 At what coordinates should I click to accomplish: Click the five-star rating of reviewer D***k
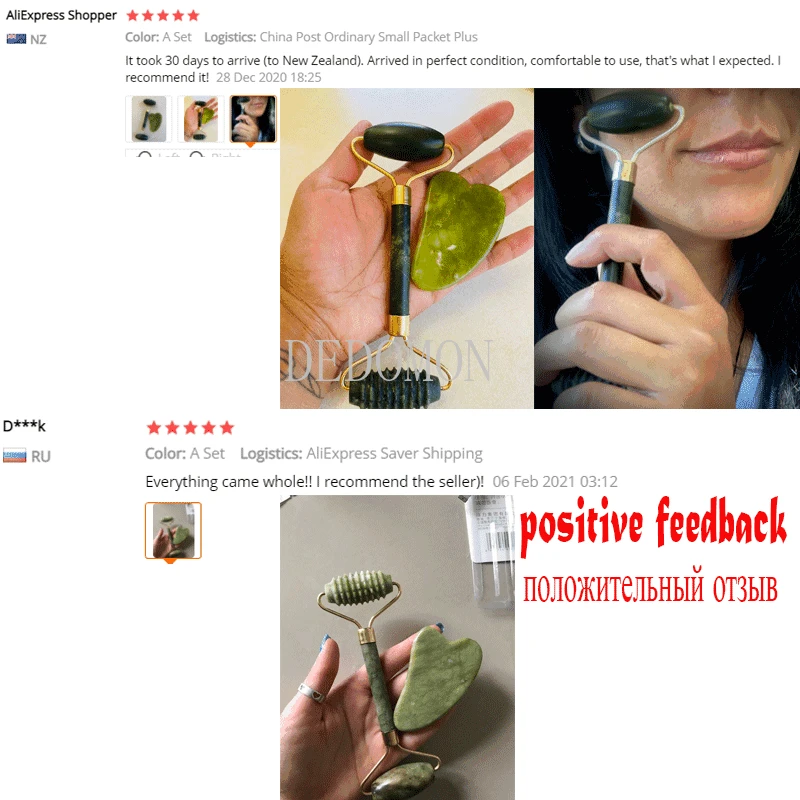(x=190, y=428)
